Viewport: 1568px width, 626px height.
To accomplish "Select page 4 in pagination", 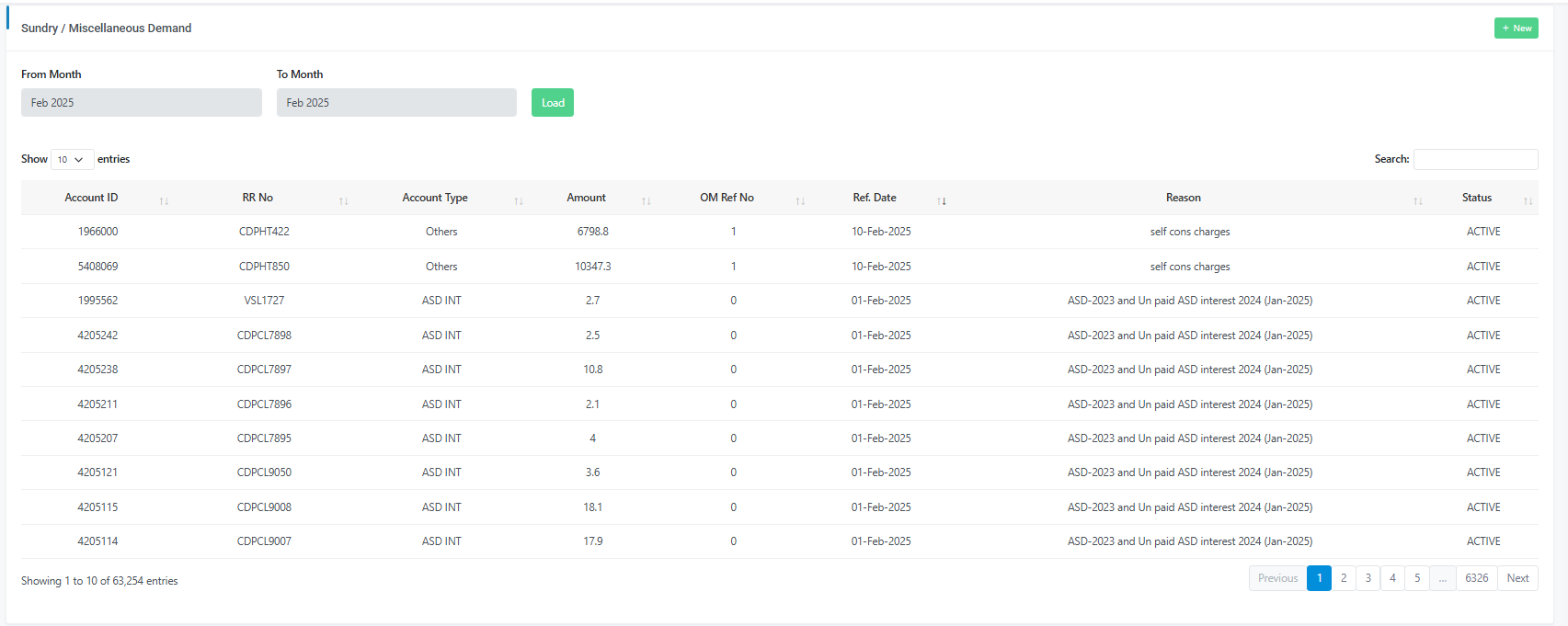I will (1392, 578).
